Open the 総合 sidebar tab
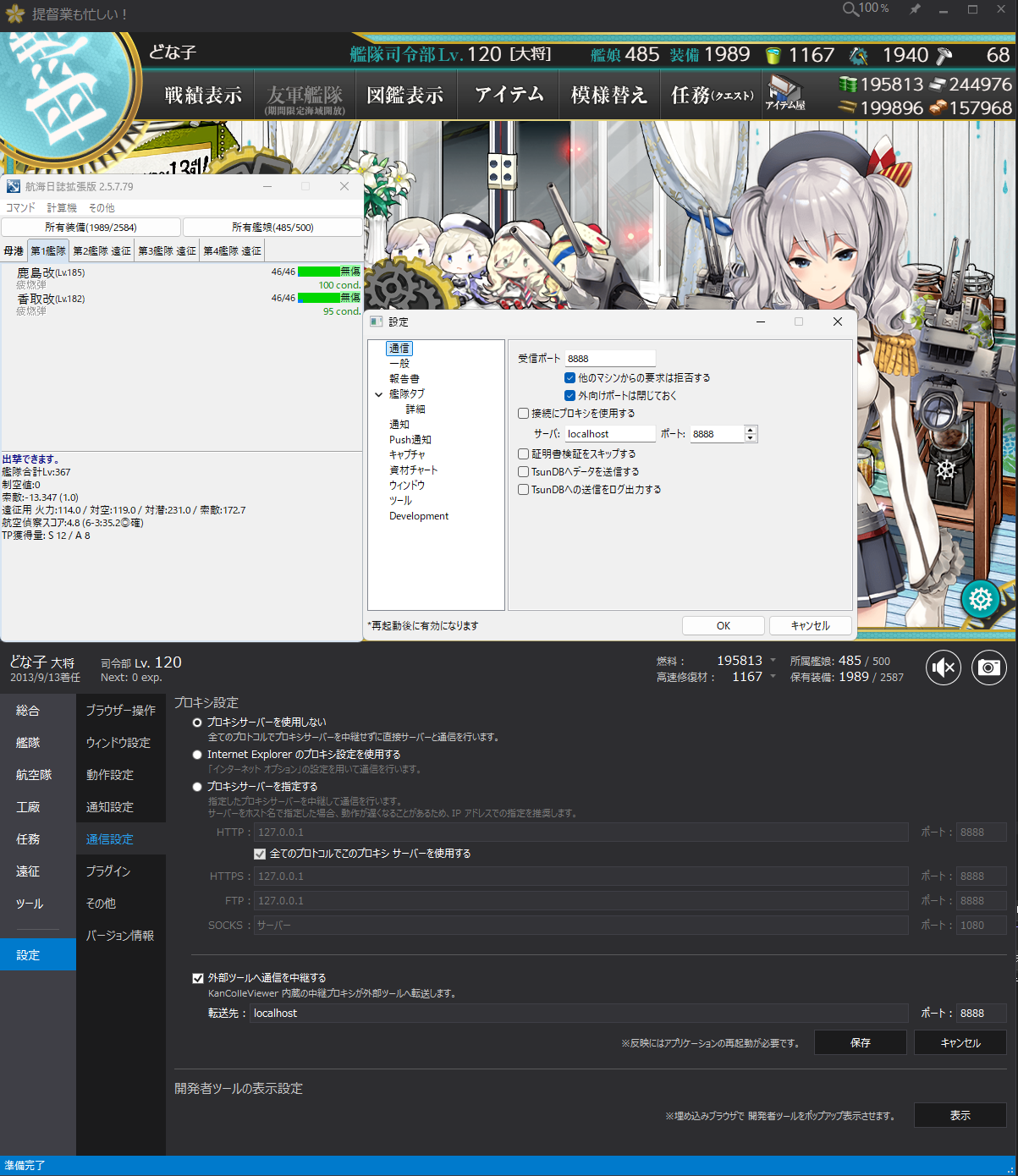The height and width of the screenshot is (1176, 1018). [38, 711]
